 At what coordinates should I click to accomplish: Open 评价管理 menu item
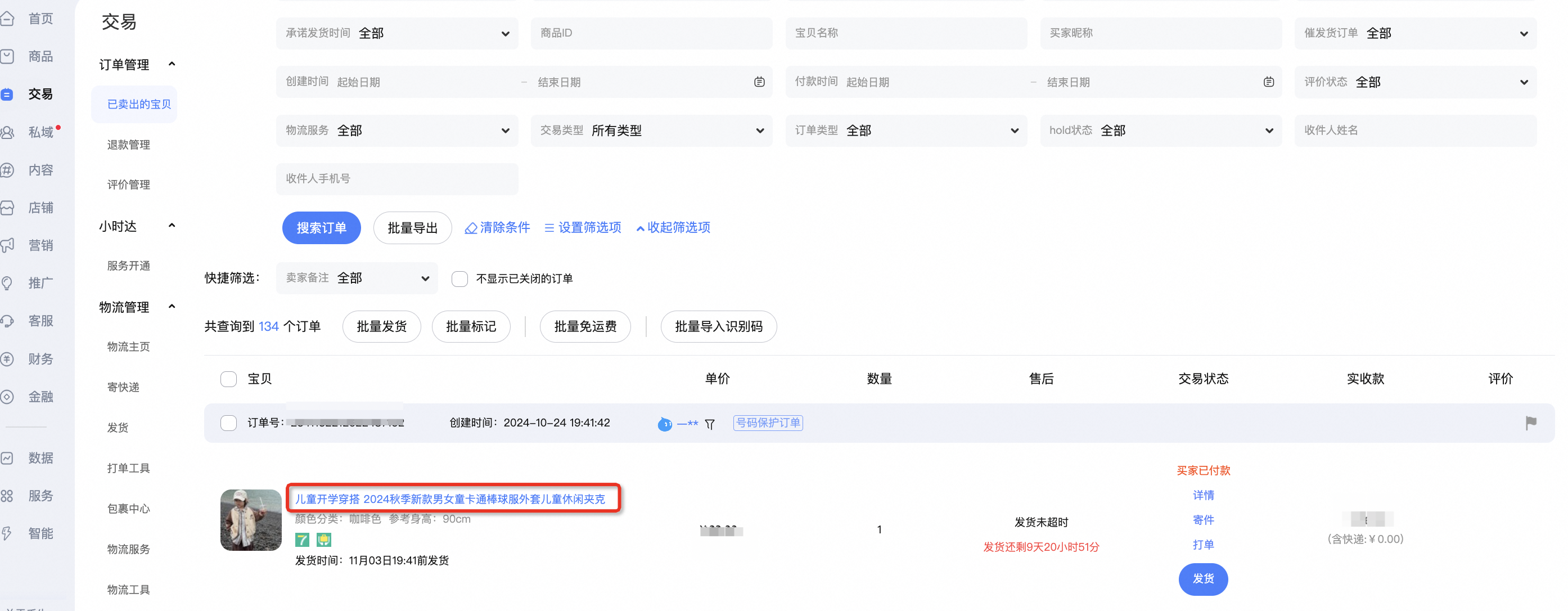128,185
